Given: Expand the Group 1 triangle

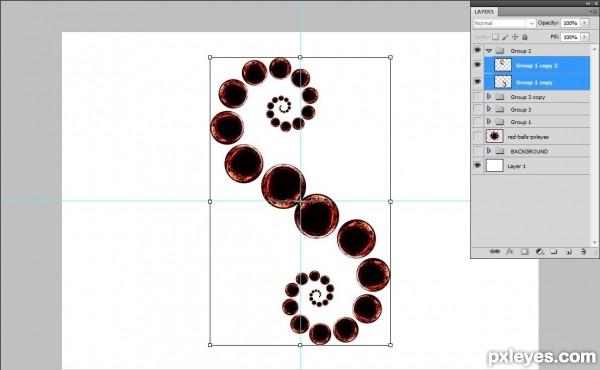Looking at the screenshot, I should (x=489, y=121).
